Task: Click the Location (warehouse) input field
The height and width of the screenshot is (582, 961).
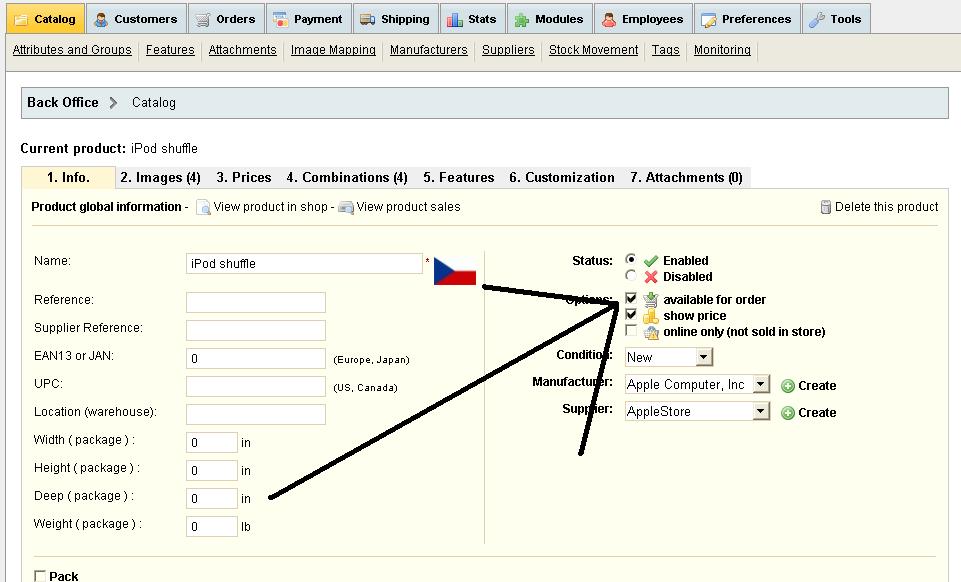Action: (x=256, y=414)
